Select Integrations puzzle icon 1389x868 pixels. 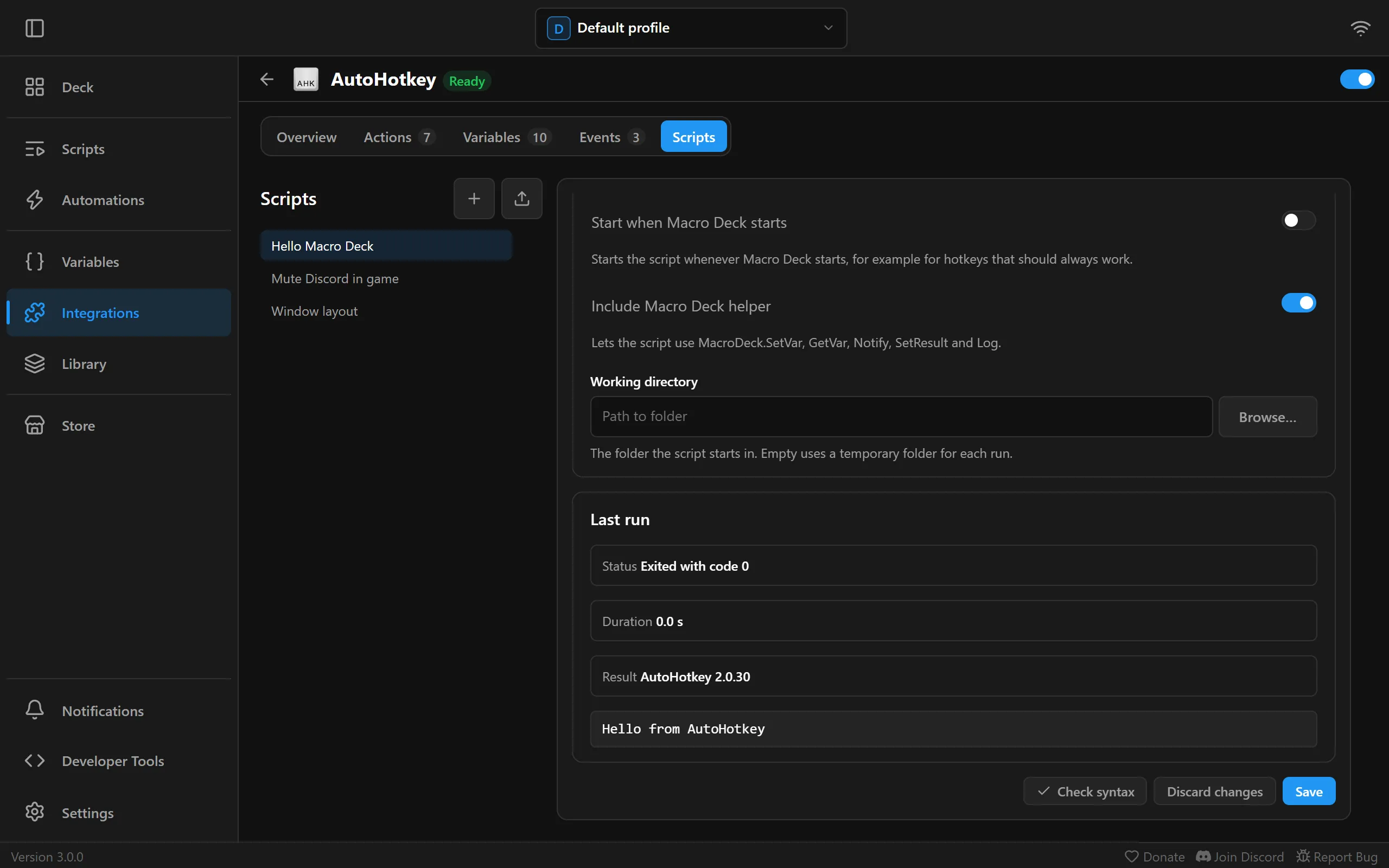34,312
